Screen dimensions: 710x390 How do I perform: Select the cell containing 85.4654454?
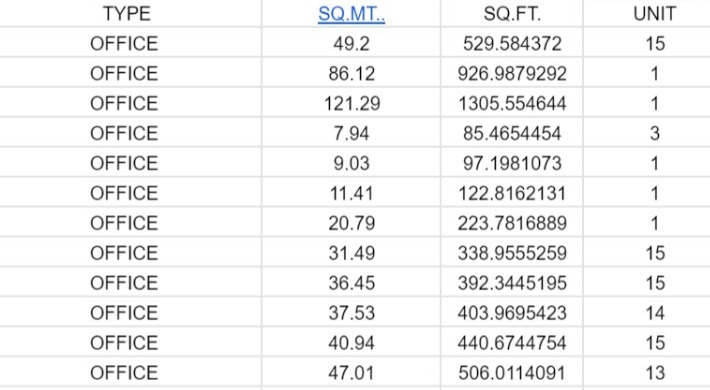(x=512, y=133)
